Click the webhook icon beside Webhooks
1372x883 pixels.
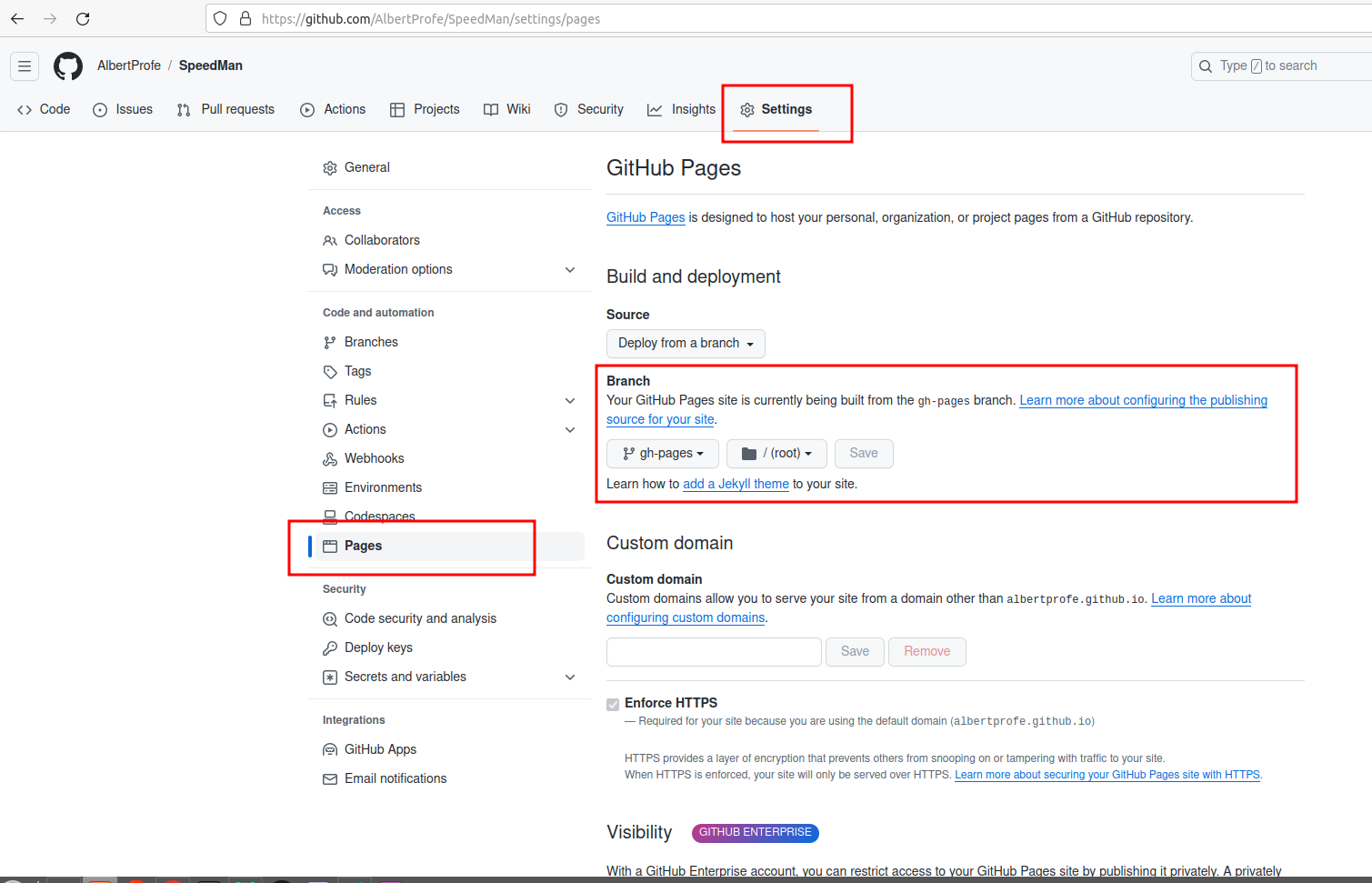click(x=330, y=459)
